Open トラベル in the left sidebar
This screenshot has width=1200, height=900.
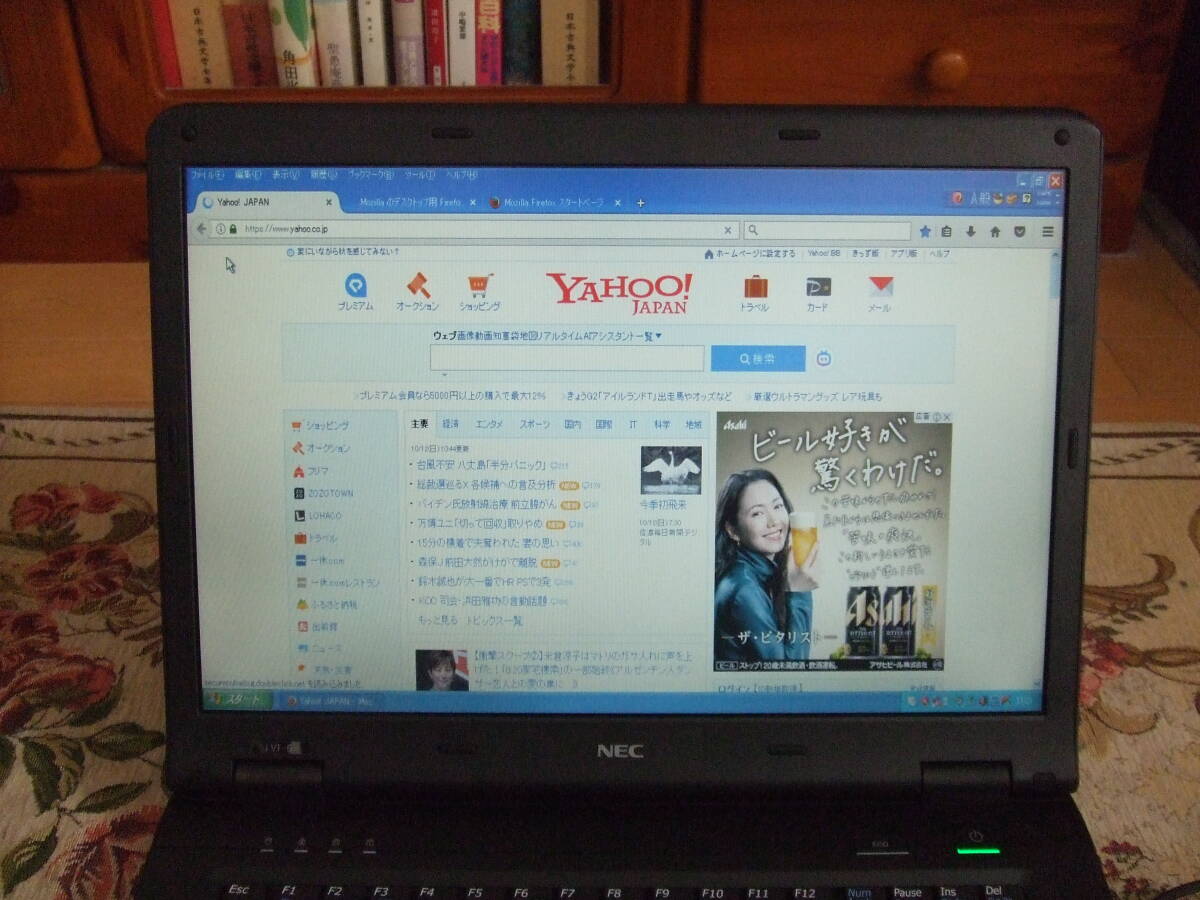point(316,537)
